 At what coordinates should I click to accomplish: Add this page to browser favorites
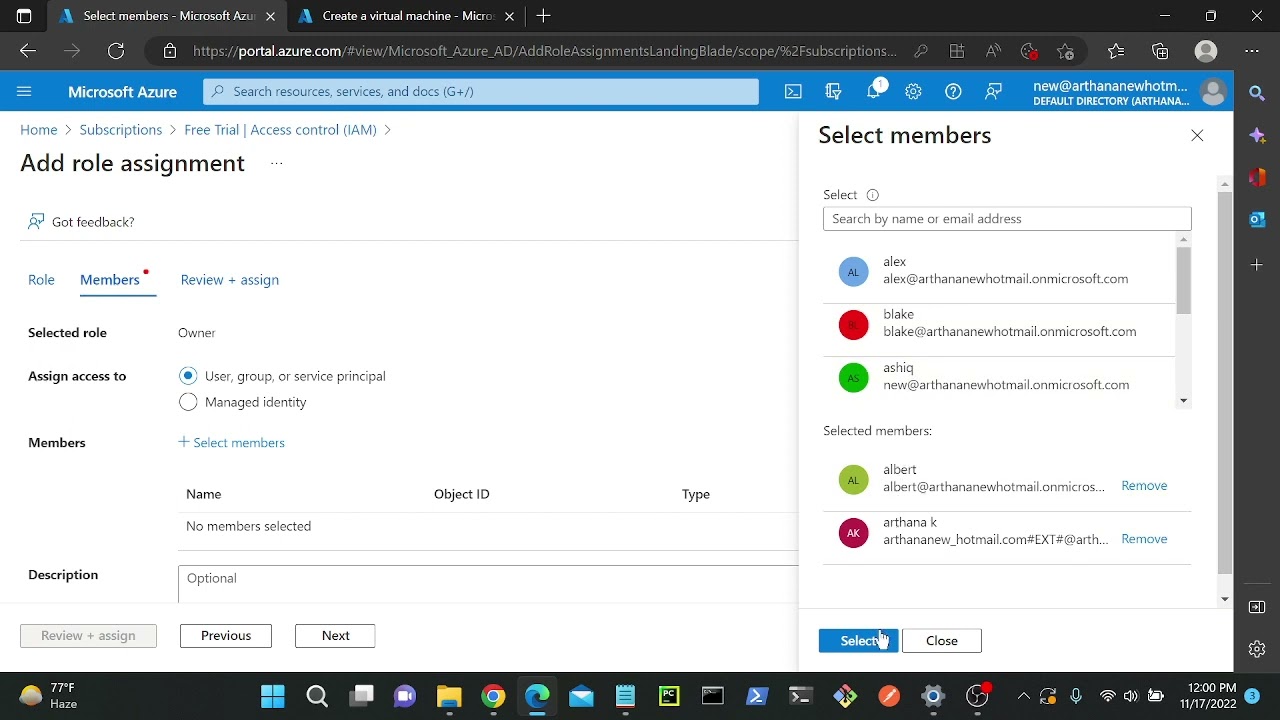tap(1065, 51)
